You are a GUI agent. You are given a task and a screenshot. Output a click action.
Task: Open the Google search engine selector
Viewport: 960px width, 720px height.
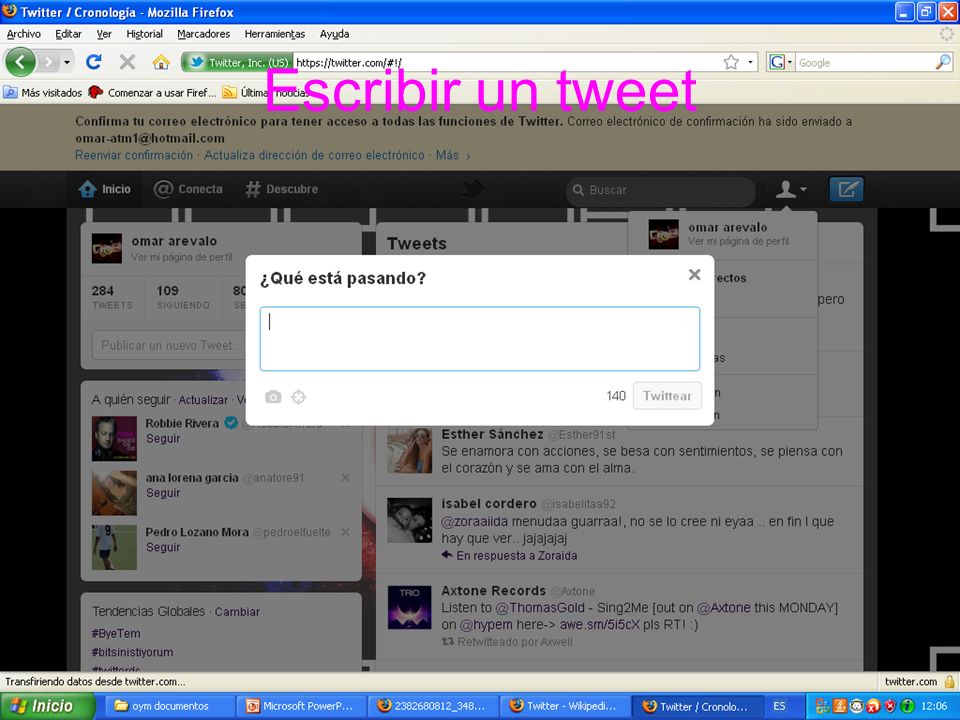click(x=781, y=62)
